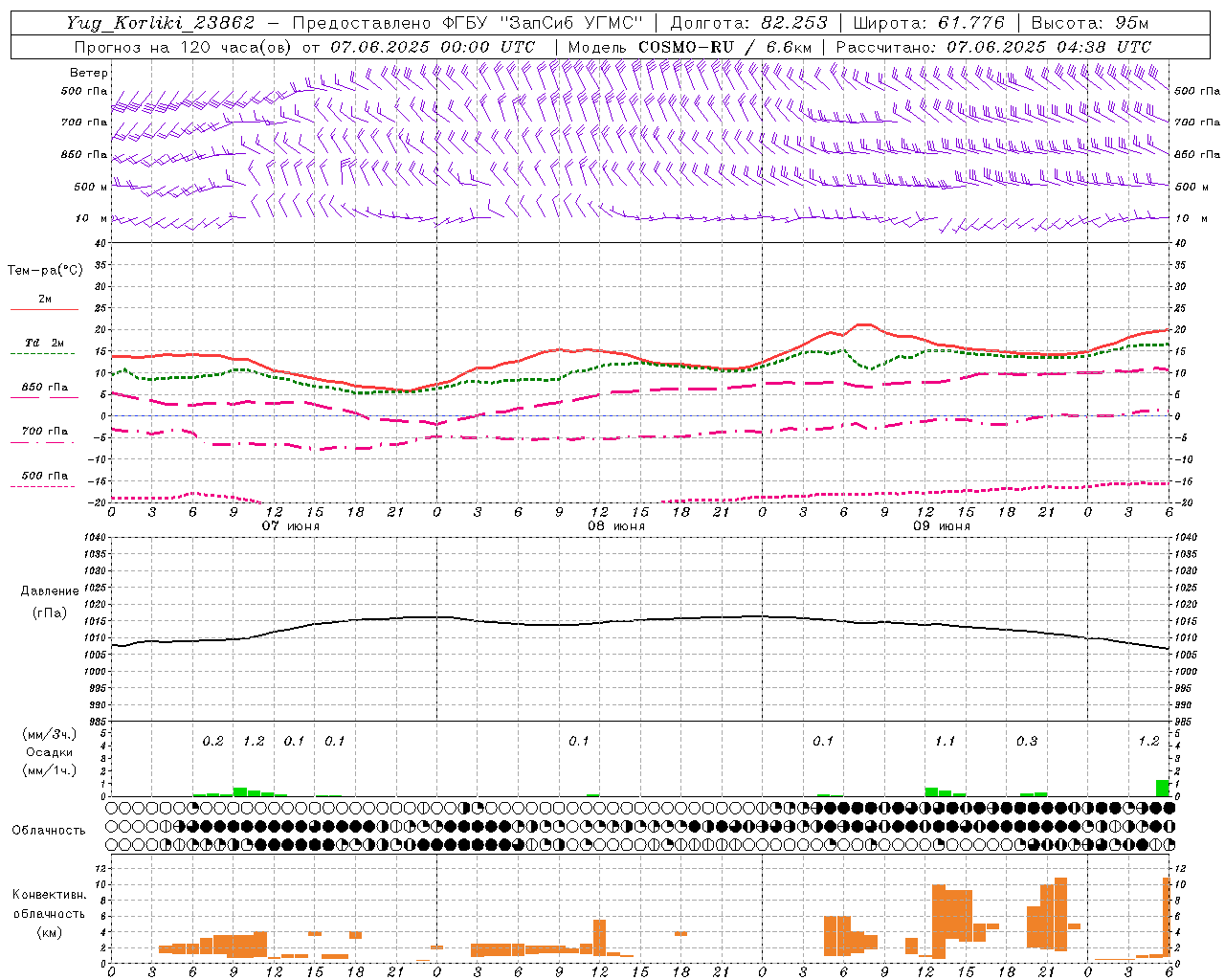Click the "09 июня" date label
The image size is (1225, 980).
(942, 526)
